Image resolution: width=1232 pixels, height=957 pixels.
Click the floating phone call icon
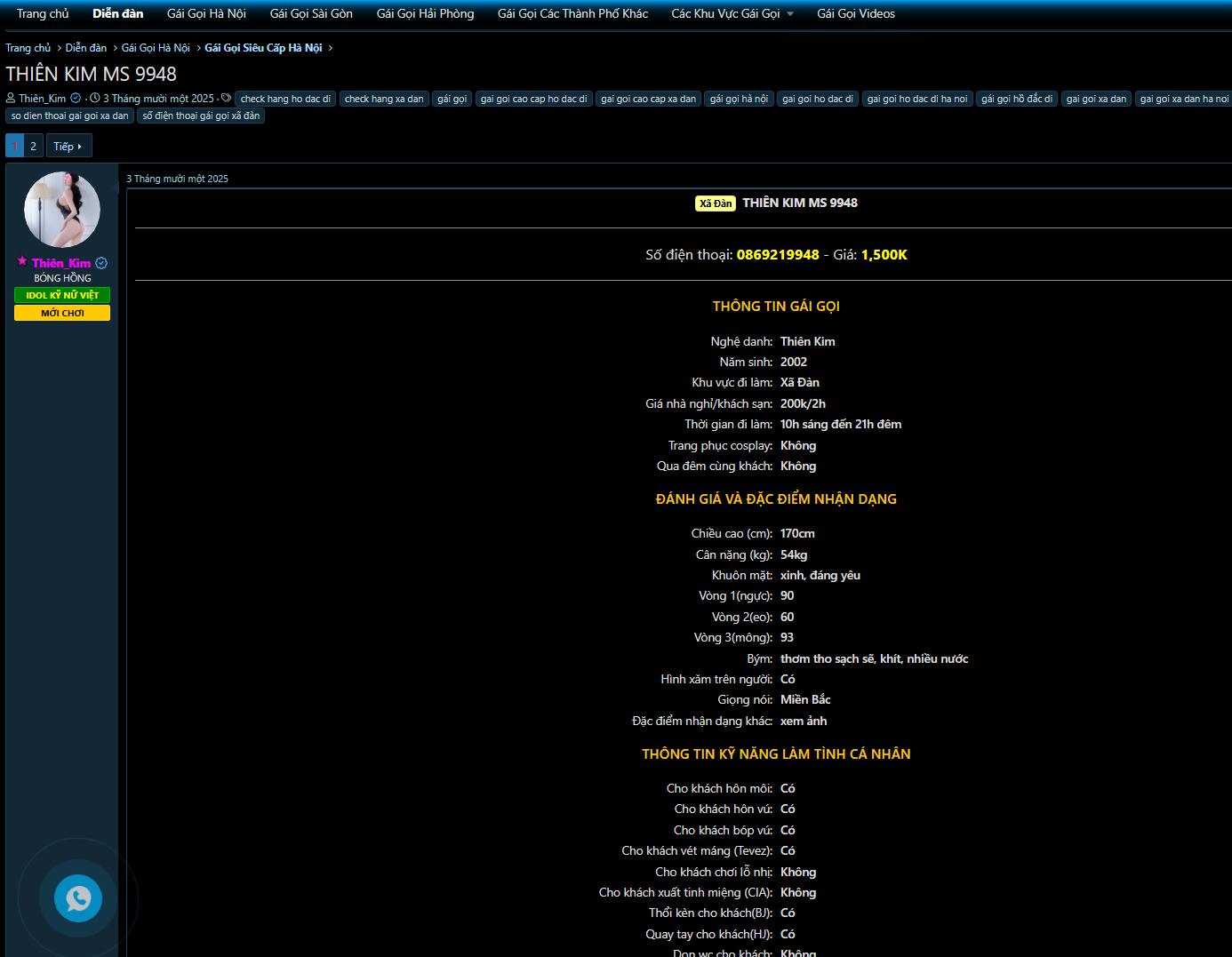78,898
